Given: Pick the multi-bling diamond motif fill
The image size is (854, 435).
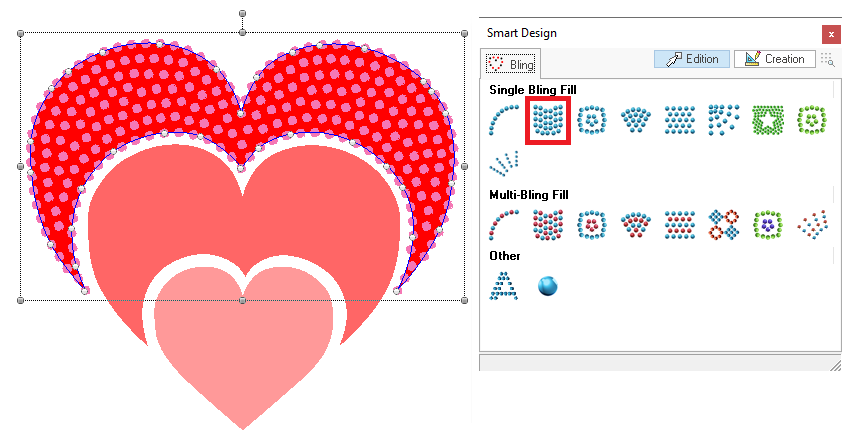Looking at the screenshot, I should coord(723,223).
